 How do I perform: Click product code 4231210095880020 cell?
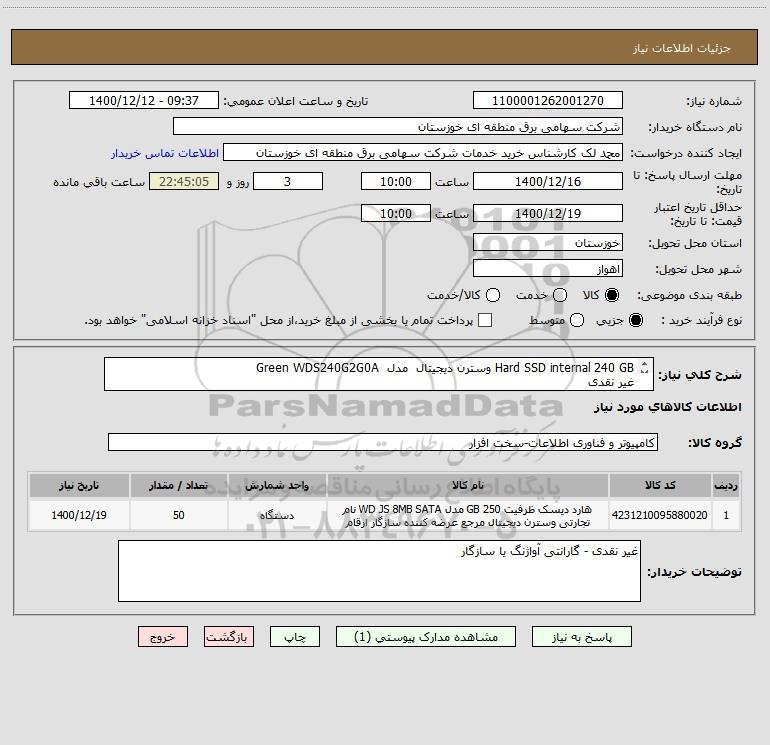pyautogui.click(x=660, y=515)
